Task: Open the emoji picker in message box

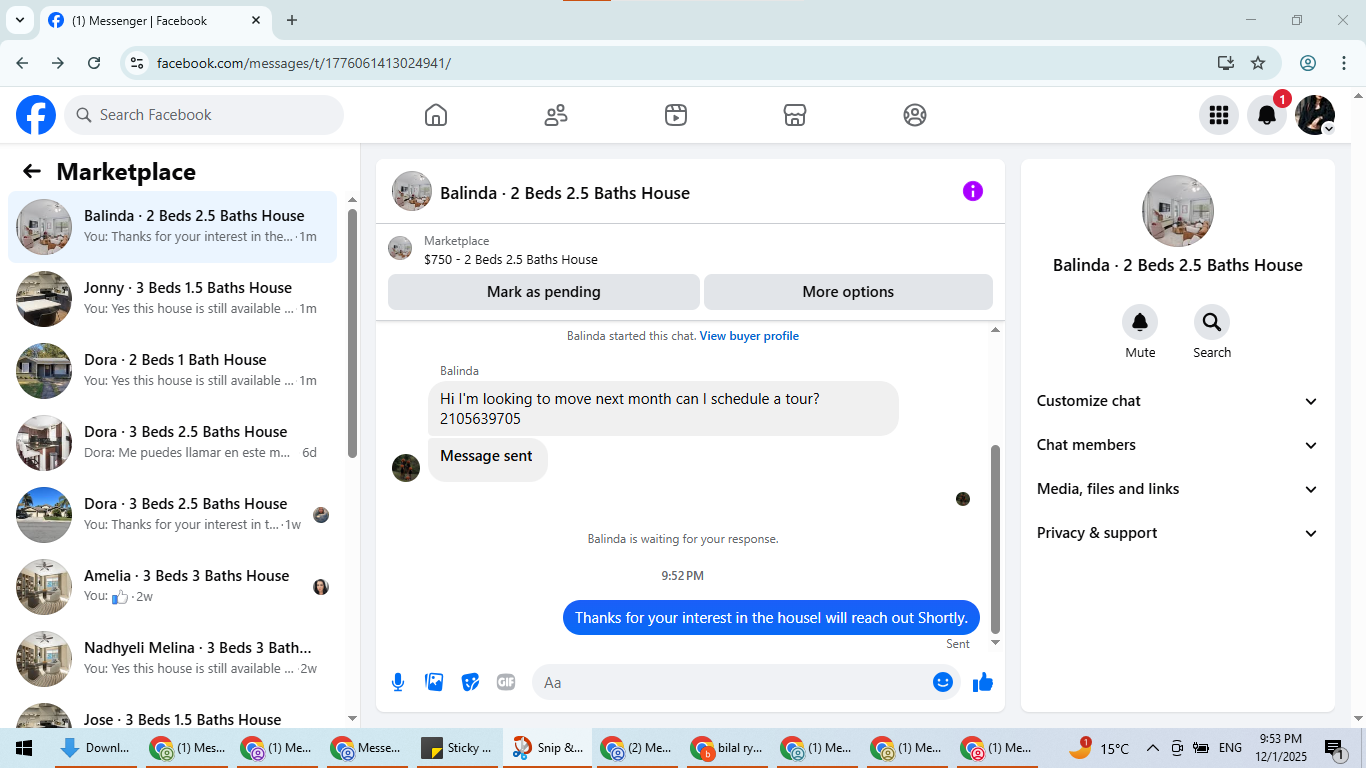Action: click(942, 682)
